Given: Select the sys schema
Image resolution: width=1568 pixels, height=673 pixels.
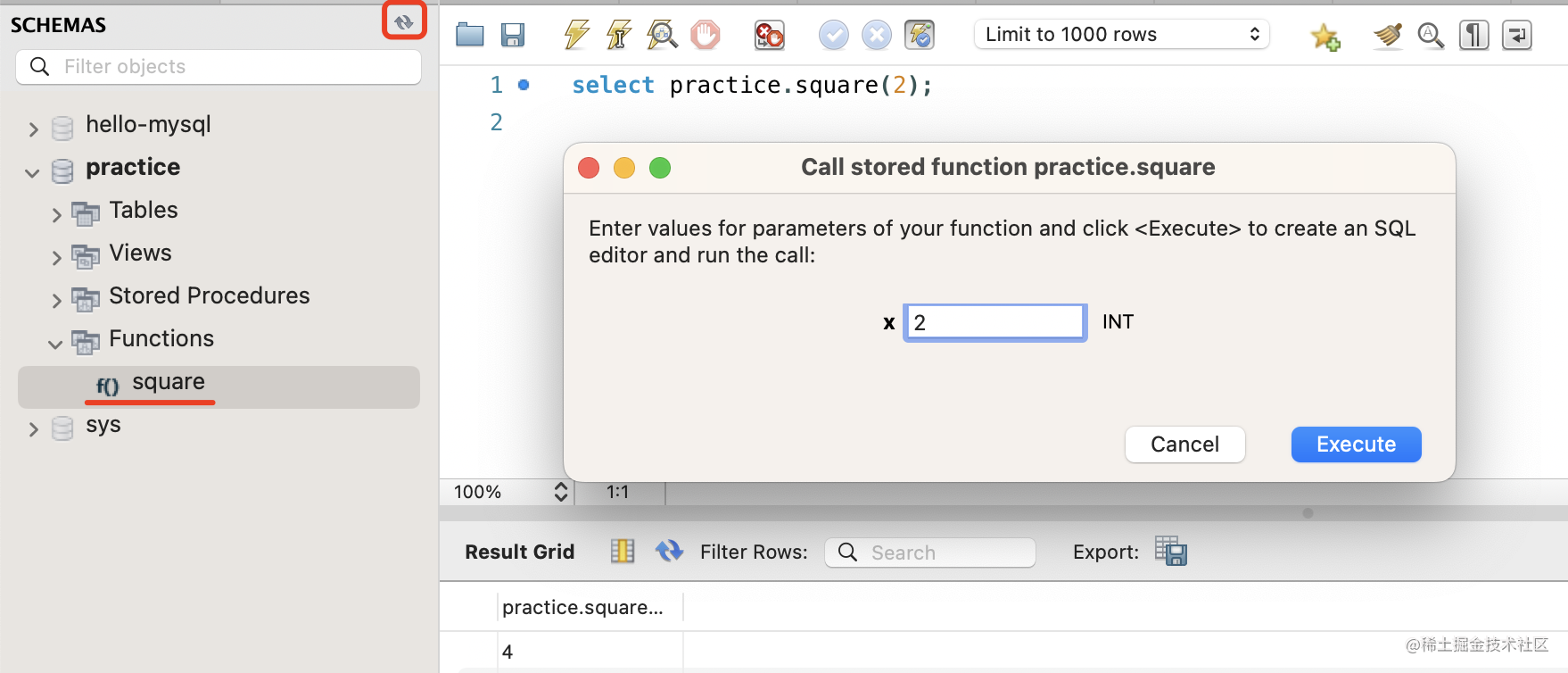Looking at the screenshot, I should [x=103, y=425].
